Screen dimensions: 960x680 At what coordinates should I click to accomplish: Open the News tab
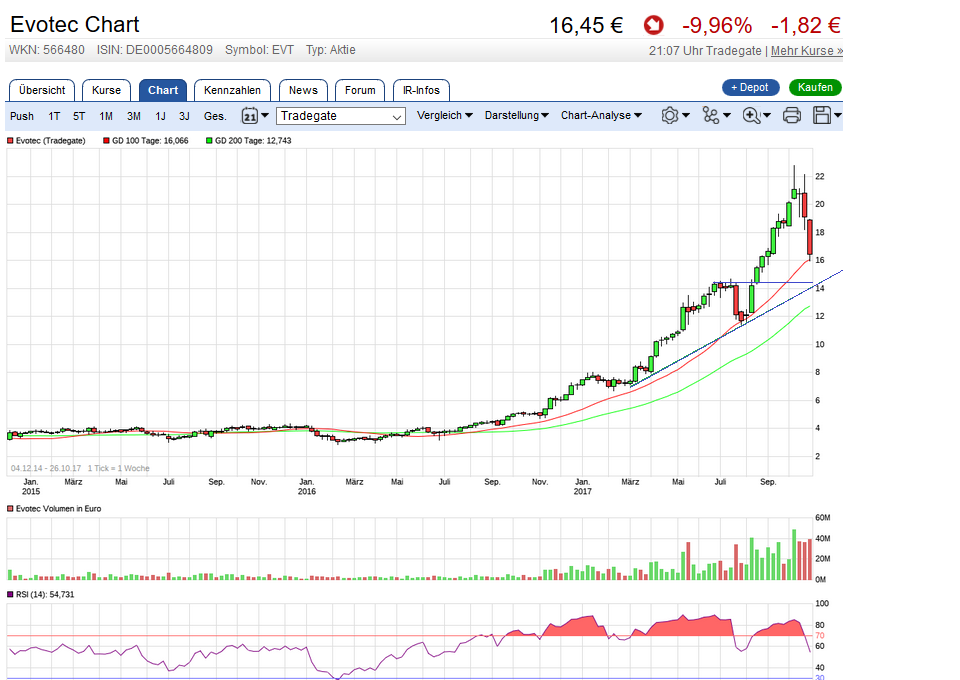(304, 90)
